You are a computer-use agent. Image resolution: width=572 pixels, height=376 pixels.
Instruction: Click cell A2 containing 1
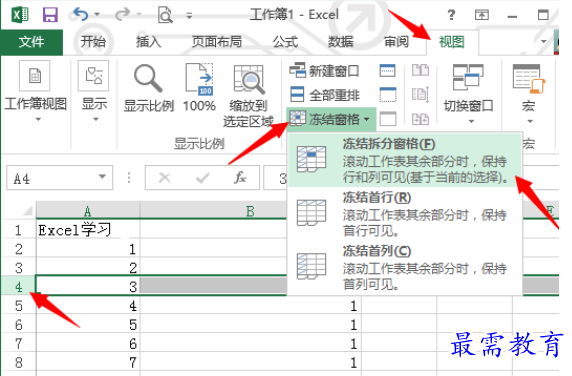[88, 249]
